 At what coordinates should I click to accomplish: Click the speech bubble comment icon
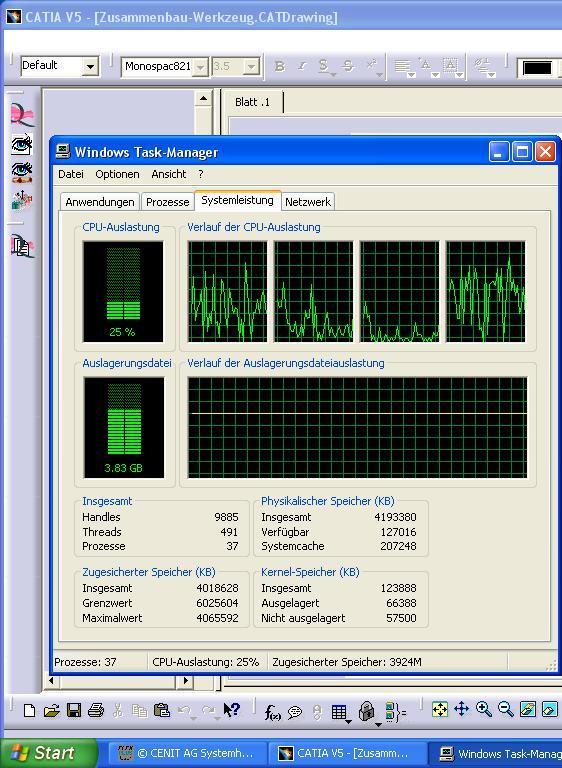(x=294, y=712)
